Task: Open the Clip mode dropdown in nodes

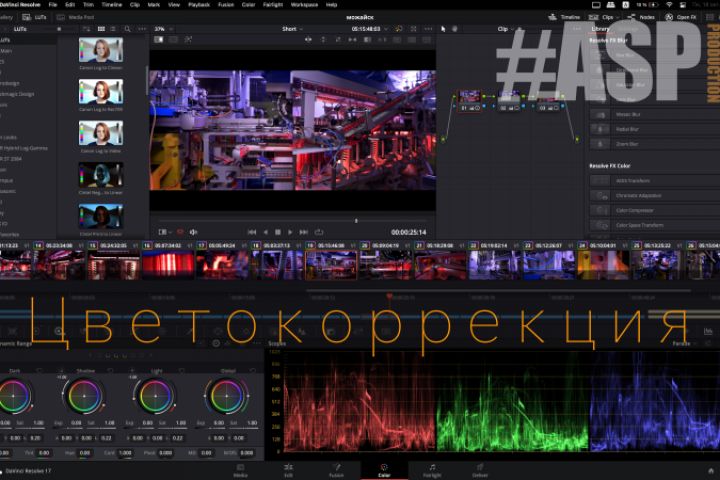Action: coord(506,29)
